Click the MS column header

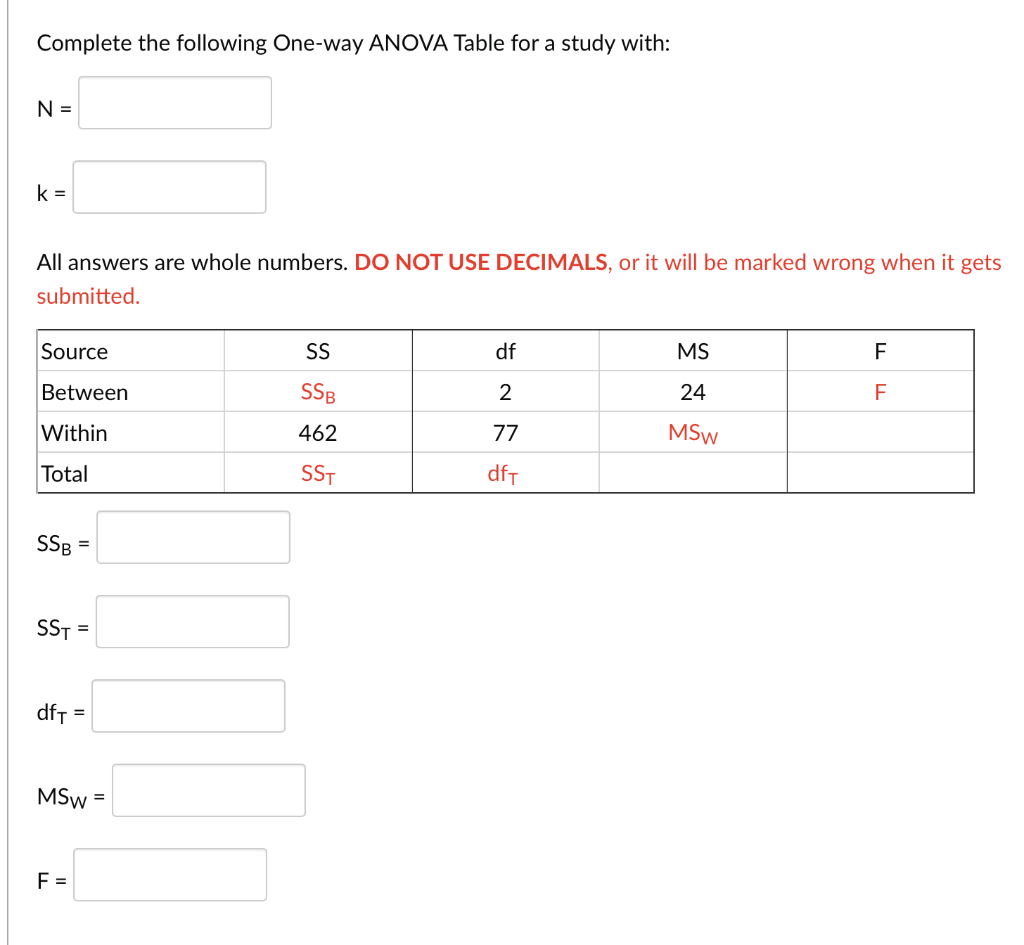693,351
